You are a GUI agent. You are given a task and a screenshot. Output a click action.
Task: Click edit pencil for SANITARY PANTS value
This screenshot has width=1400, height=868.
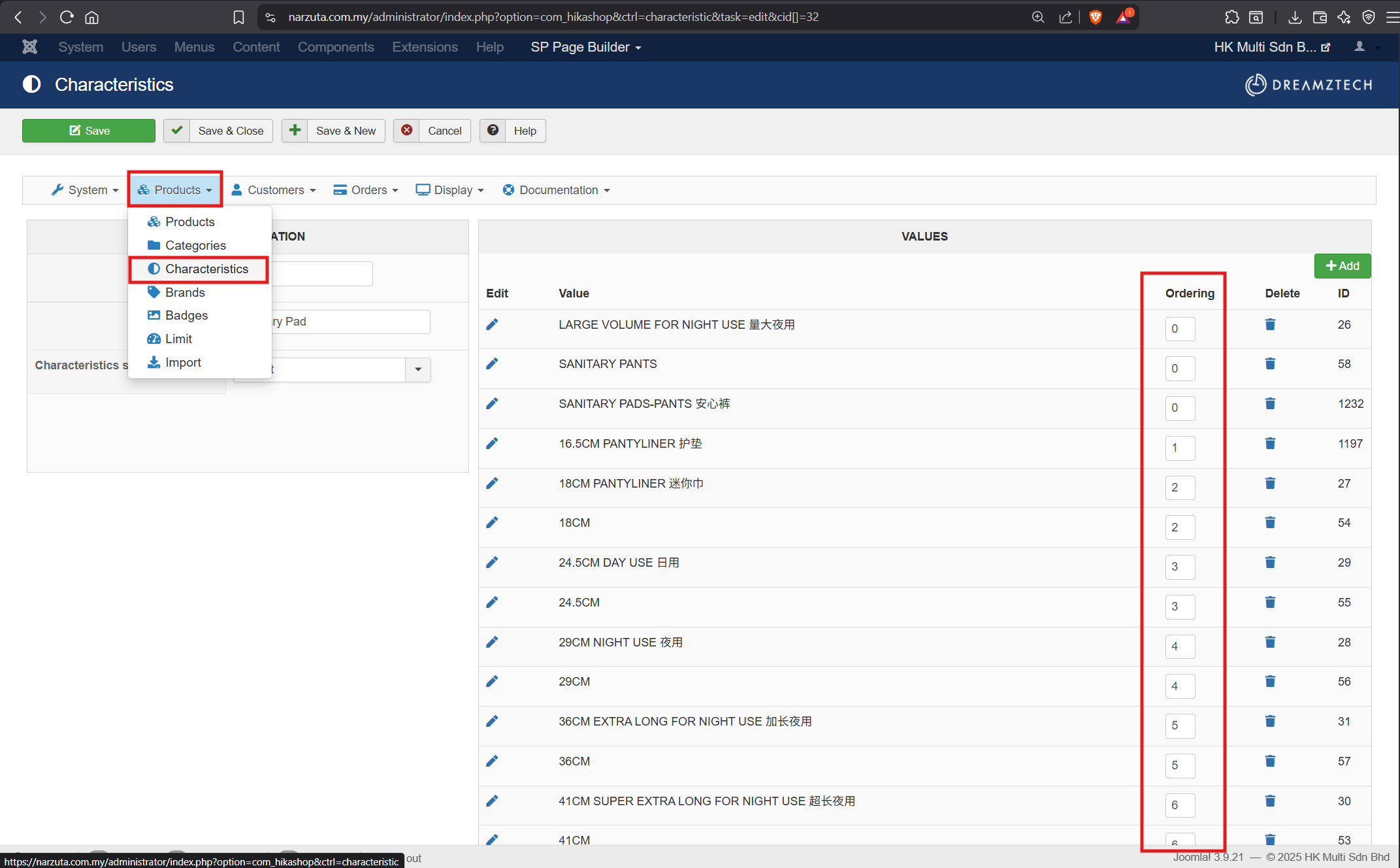(x=492, y=363)
